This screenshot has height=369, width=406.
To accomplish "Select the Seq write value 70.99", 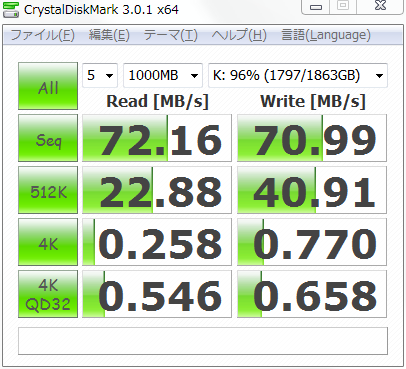I will click(x=312, y=138).
